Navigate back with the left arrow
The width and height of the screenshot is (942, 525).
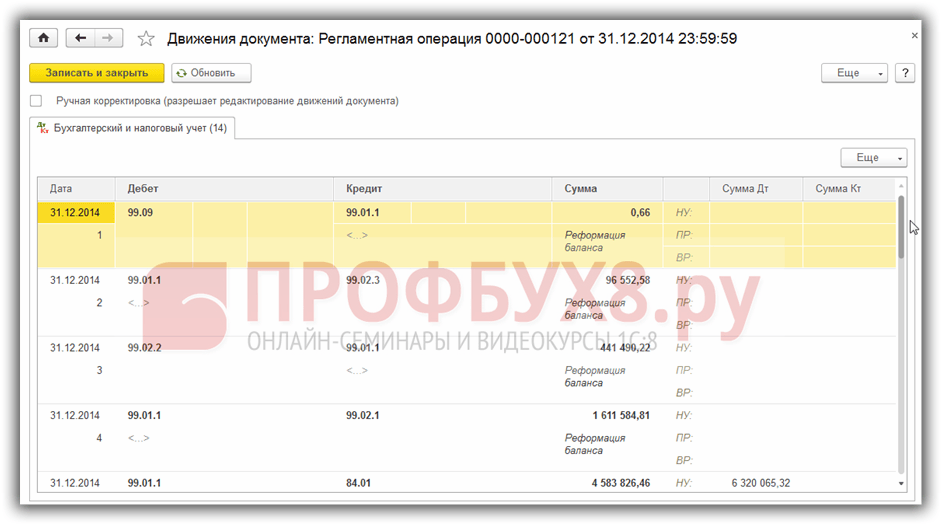(80, 38)
